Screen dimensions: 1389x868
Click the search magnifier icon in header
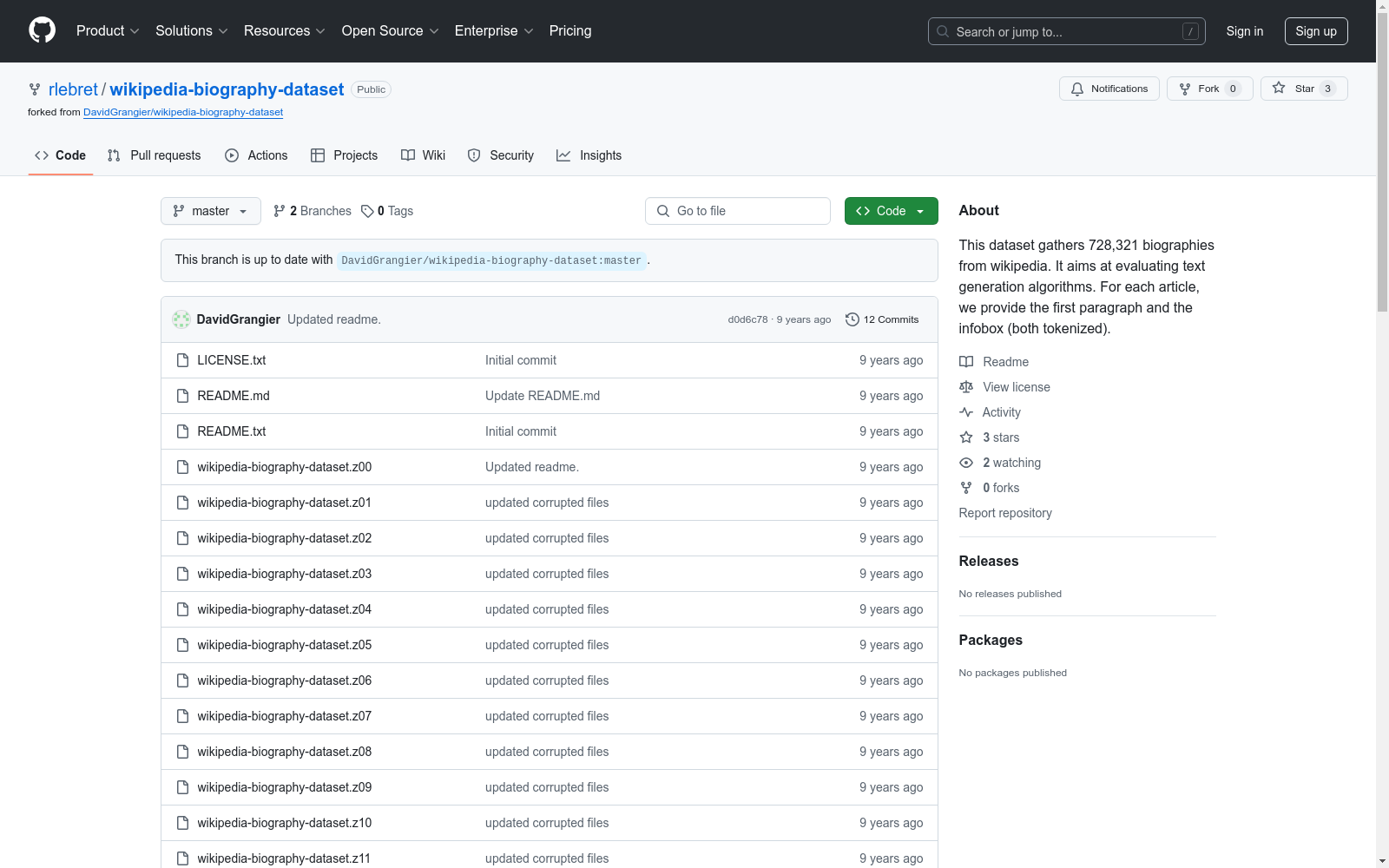(x=943, y=31)
